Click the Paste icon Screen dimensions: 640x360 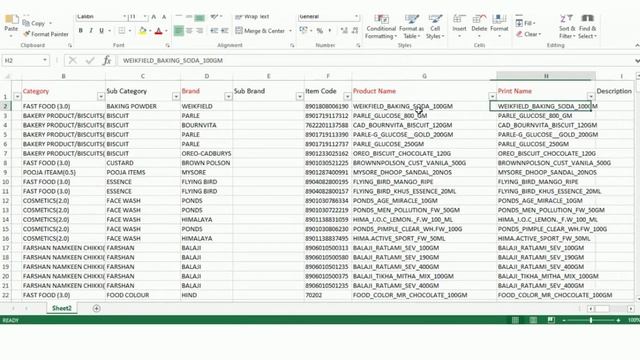click(11, 20)
